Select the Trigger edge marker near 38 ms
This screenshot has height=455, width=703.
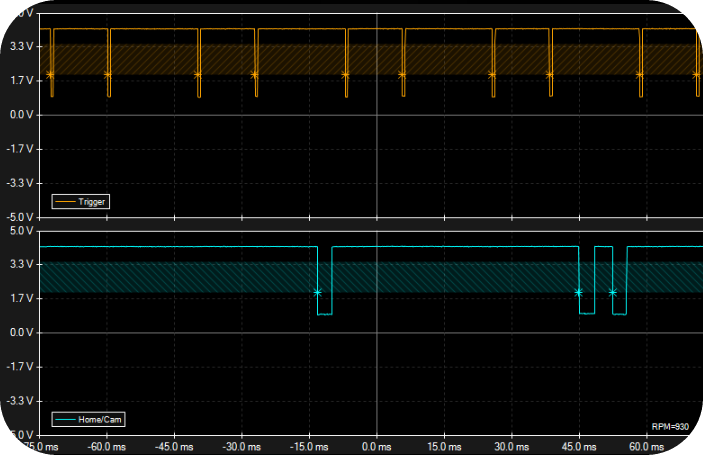coord(550,75)
